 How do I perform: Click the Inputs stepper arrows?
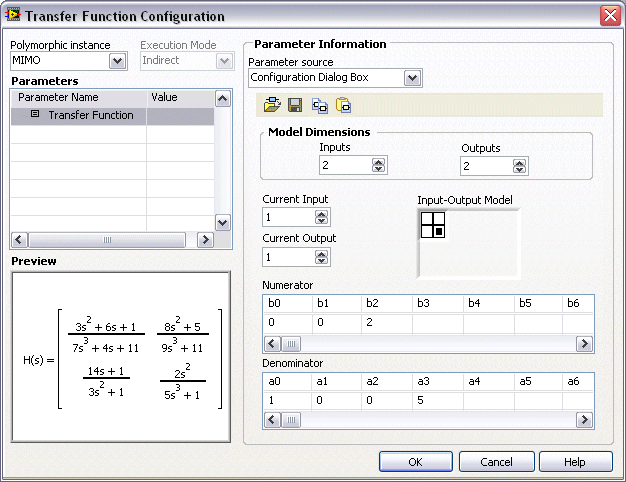coord(378,166)
